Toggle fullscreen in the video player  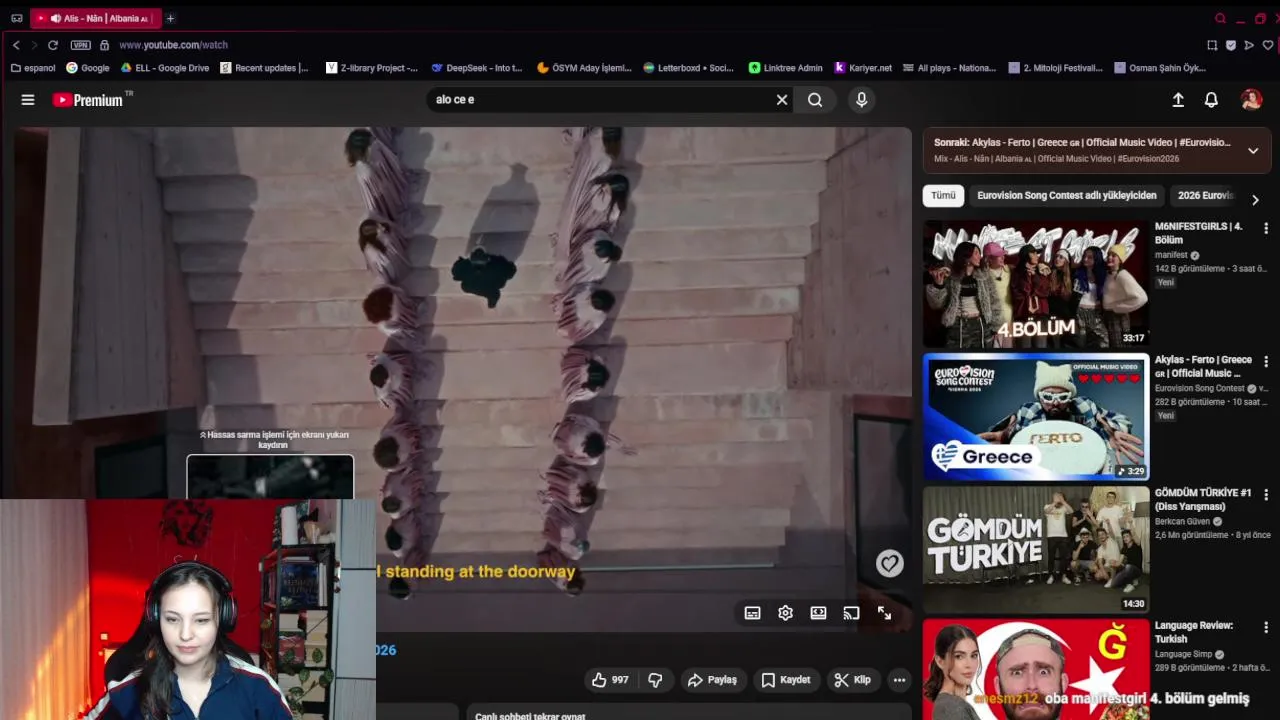[x=884, y=613]
